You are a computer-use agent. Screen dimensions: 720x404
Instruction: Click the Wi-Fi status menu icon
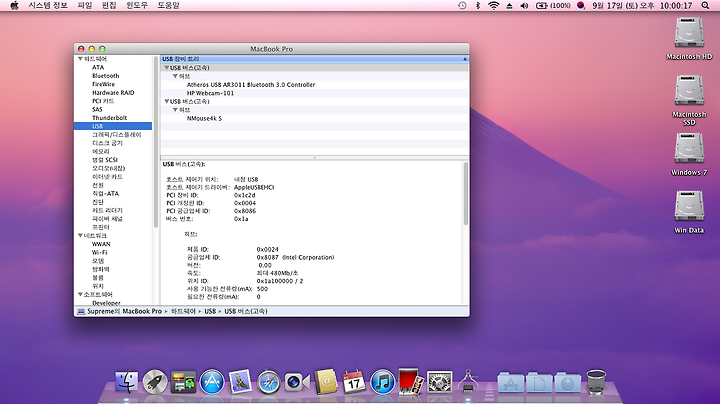(x=494, y=6)
